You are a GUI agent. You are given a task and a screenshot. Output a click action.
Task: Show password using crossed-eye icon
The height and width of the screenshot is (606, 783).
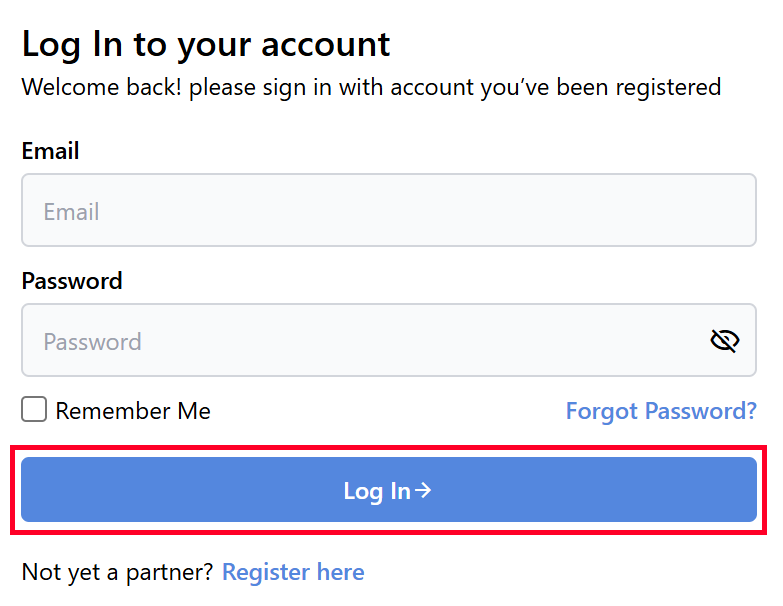724,341
